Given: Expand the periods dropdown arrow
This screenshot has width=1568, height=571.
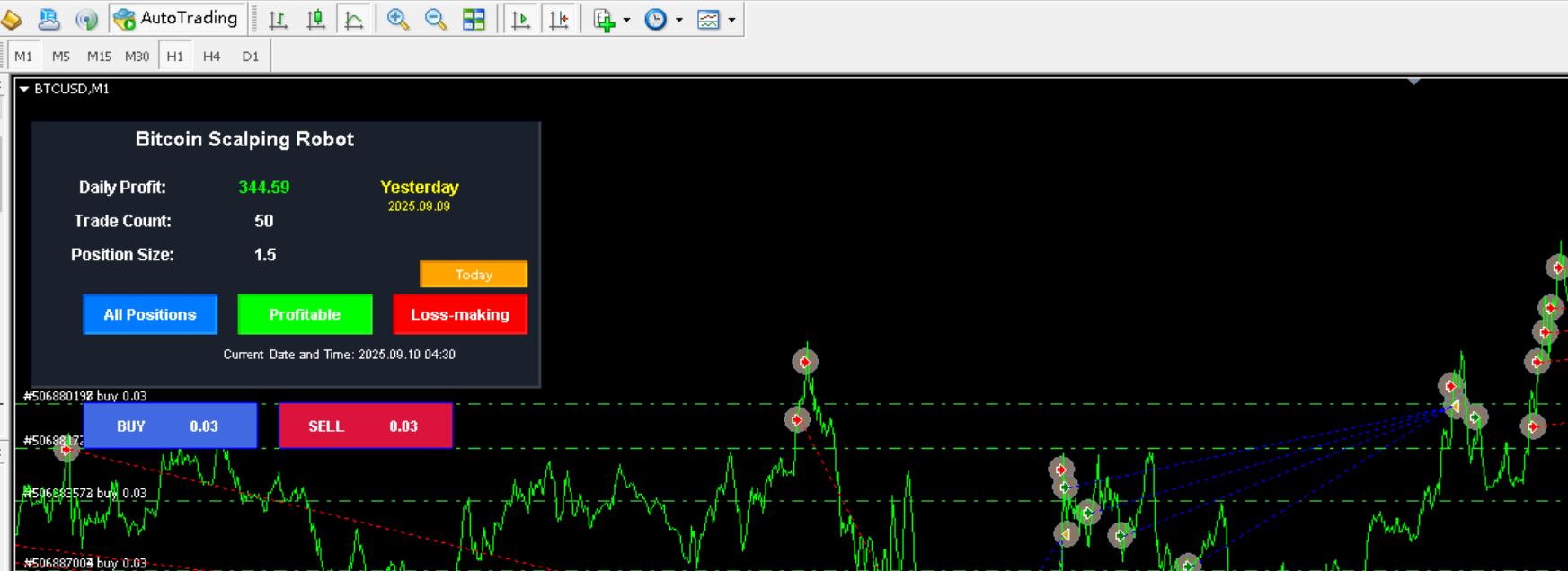Looking at the screenshot, I should (678, 20).
